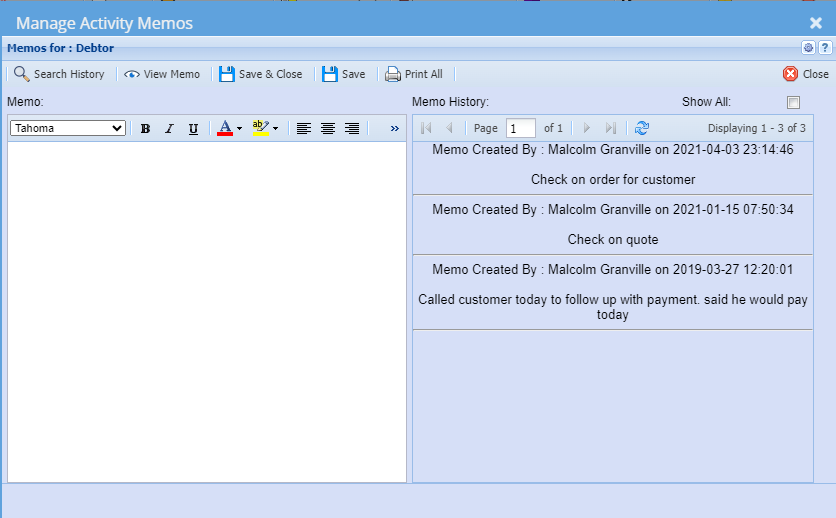
Task: Click Save & Close in the toolbar
Action: pyautogui.click(x=260, y=74)
